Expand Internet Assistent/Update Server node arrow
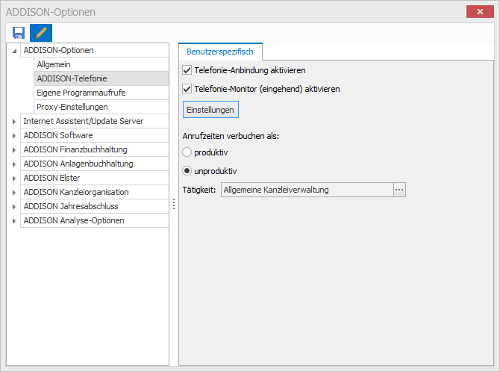Viewport: 500px width, 372px height. tap(14, 122)
